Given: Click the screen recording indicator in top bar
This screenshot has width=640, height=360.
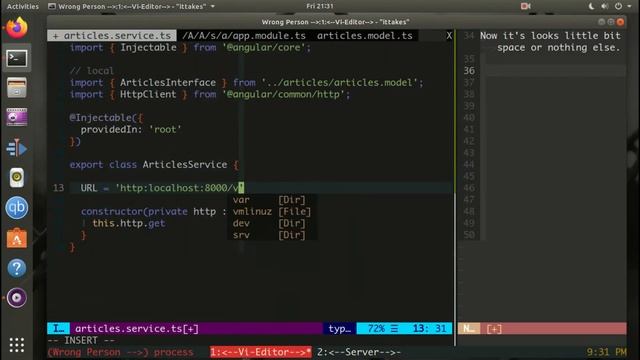Looking at the screenshot, I should (526, 6).
